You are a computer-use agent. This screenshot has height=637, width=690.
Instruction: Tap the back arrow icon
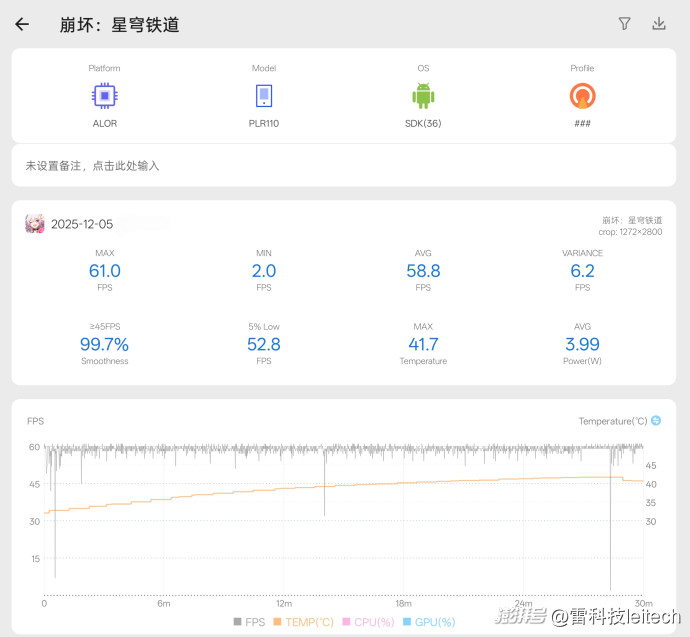tap(22, 24)
